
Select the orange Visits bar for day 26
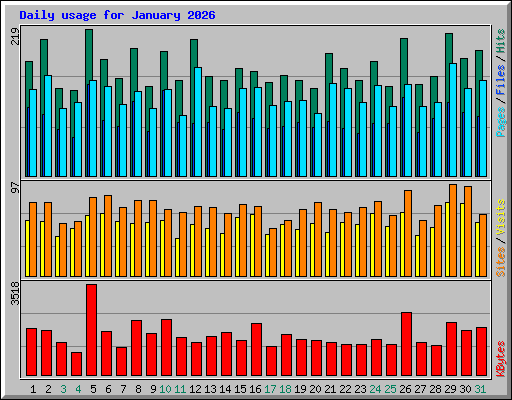pos(408,233)
